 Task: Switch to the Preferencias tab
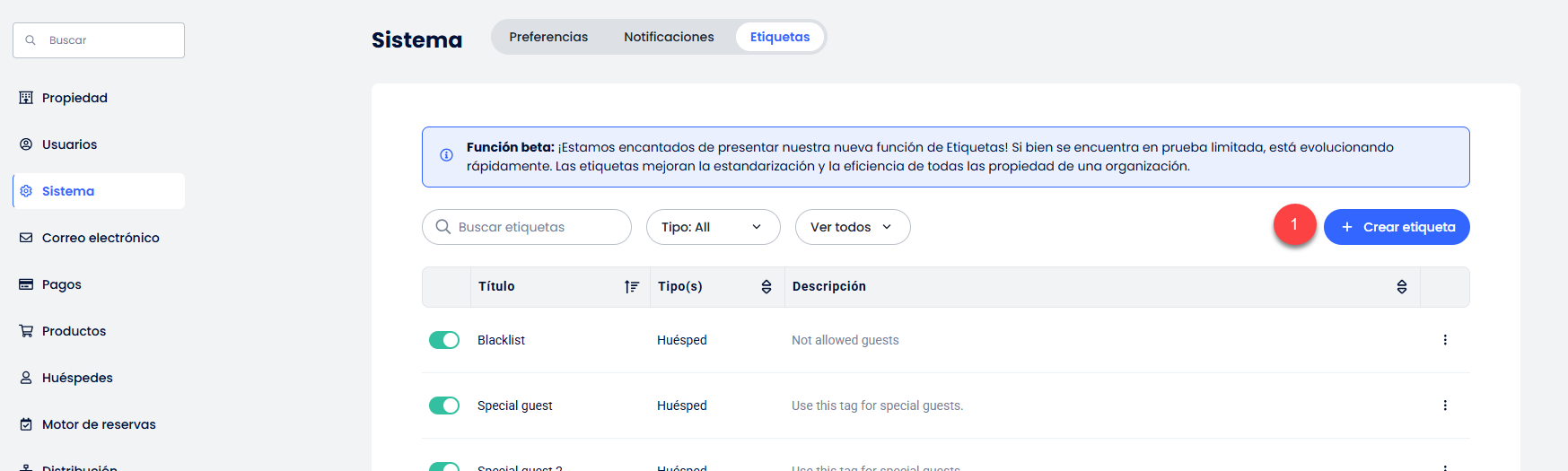(548, 37)
